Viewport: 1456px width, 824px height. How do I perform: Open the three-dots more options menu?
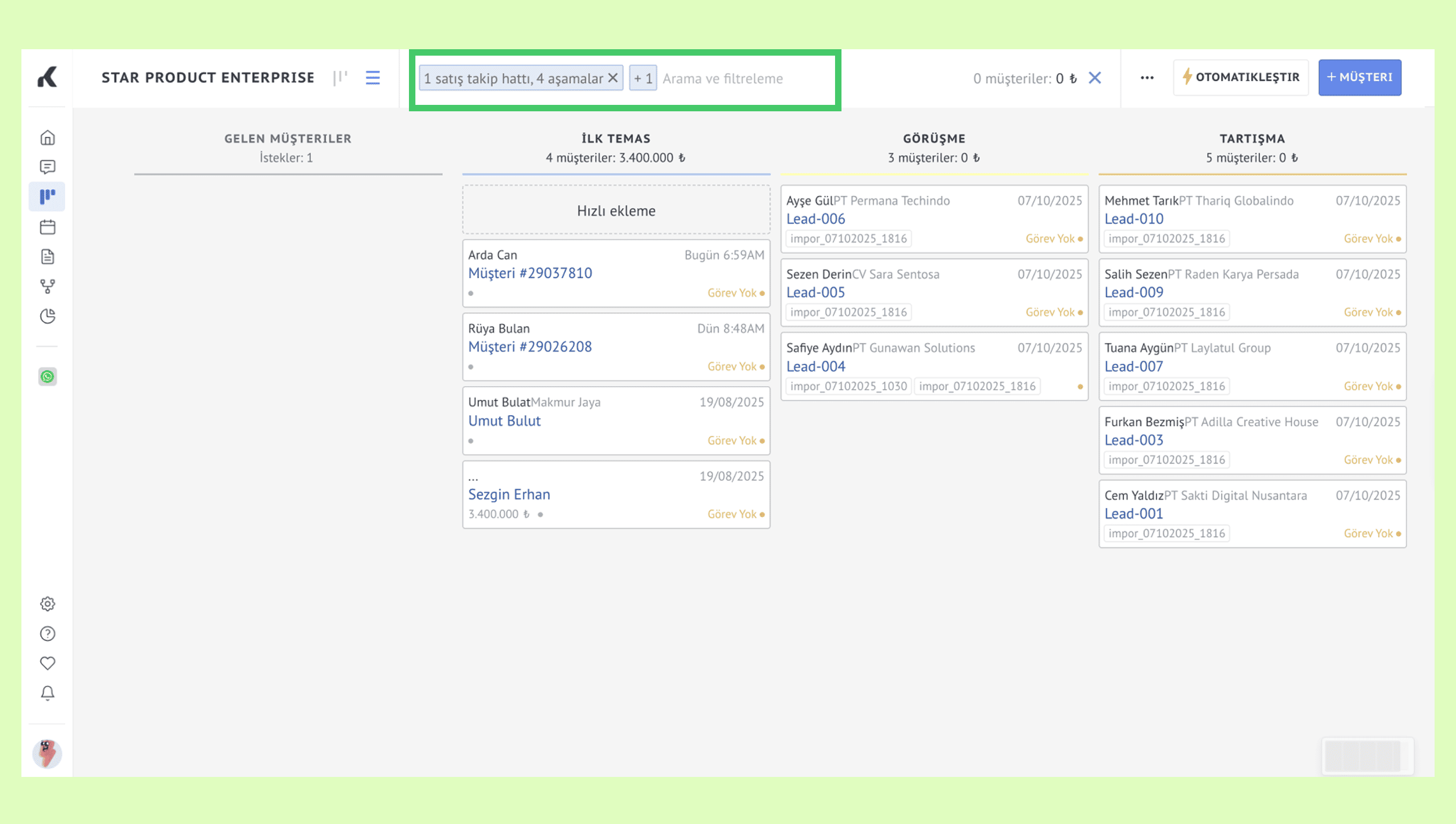tap(1147, 78)
